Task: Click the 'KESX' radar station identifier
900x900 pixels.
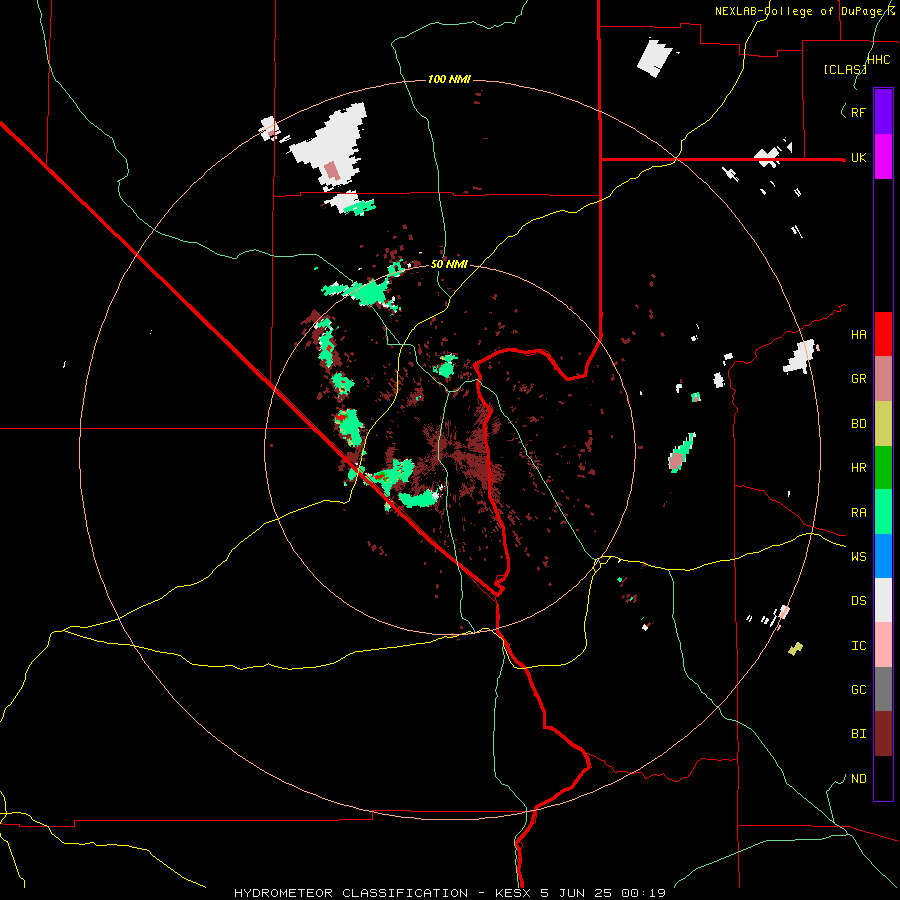Action: pos(513,893)
